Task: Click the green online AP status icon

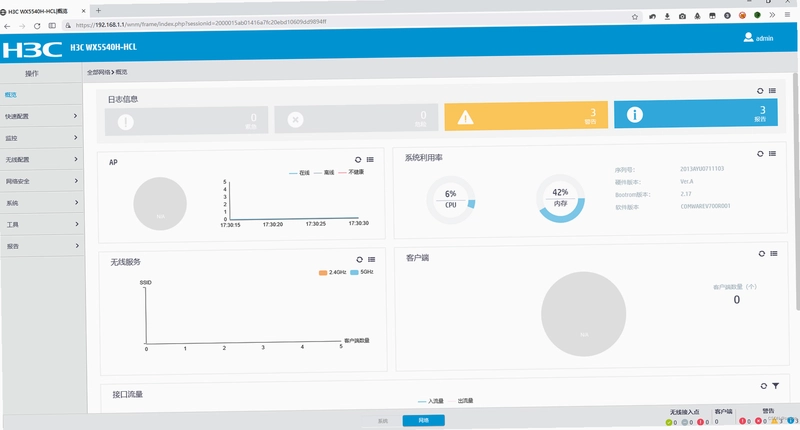Action: point(668,422)
